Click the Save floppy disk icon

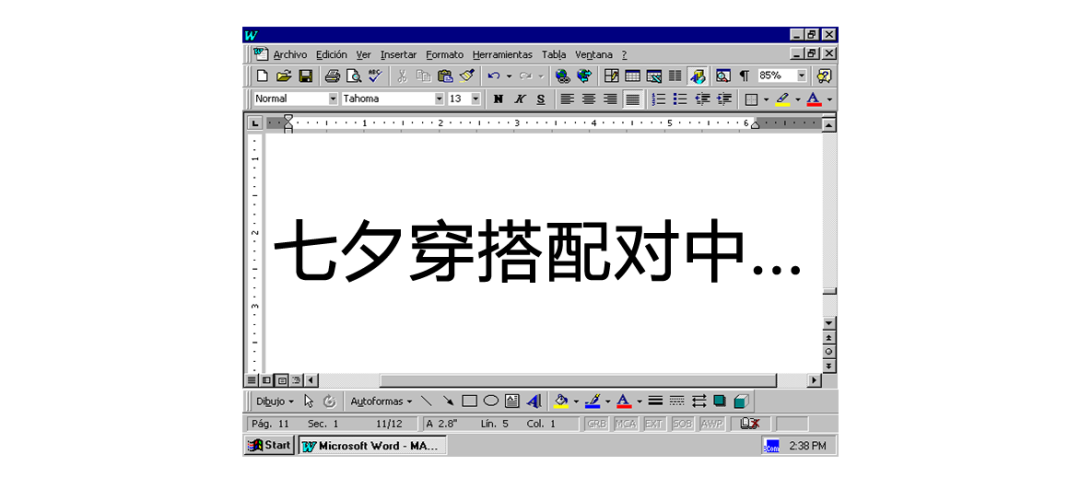pyautogui.click(x=305, y=76)
